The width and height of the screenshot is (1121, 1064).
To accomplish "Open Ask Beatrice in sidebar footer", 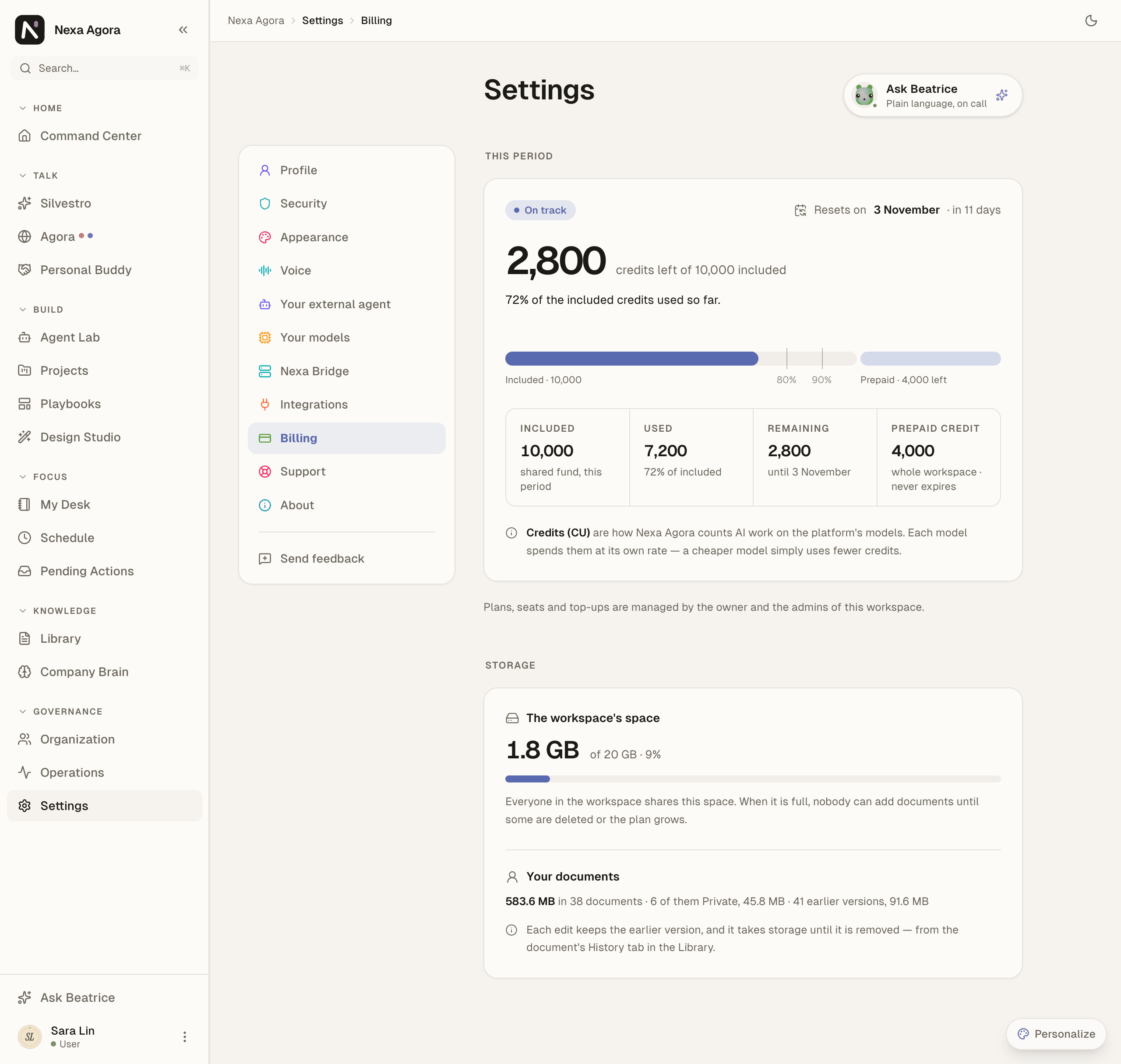I will coord(104,997).
